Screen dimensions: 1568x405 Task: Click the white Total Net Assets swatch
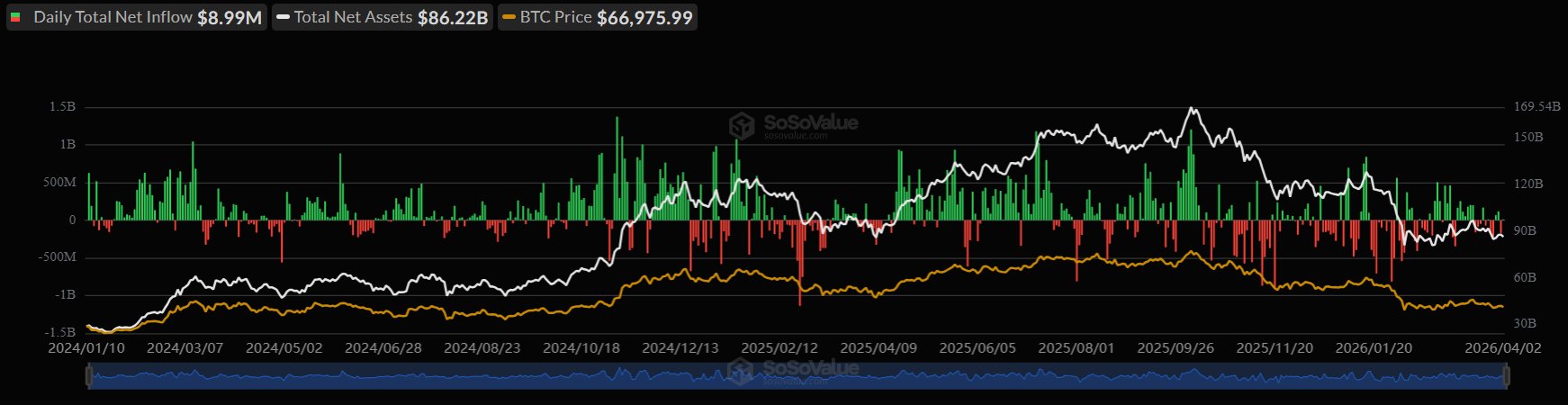click(x=283, y=17)
